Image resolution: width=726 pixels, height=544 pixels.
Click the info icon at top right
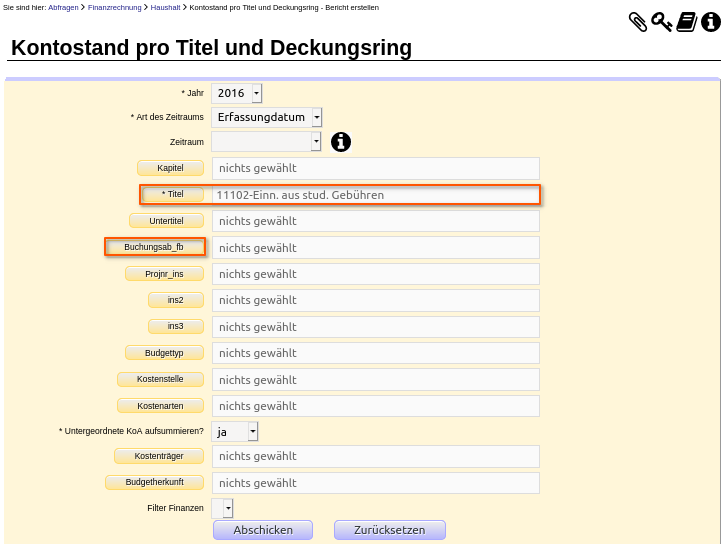(x=711, y=22)
